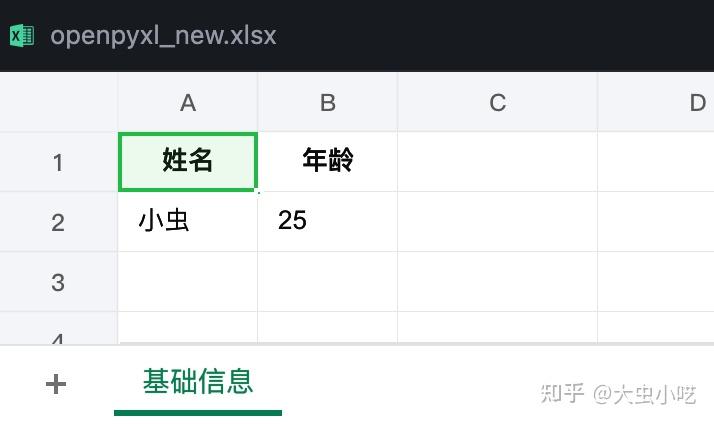Click cell B2 containing 25
This screenshot has width=714, height=424.
327,222
